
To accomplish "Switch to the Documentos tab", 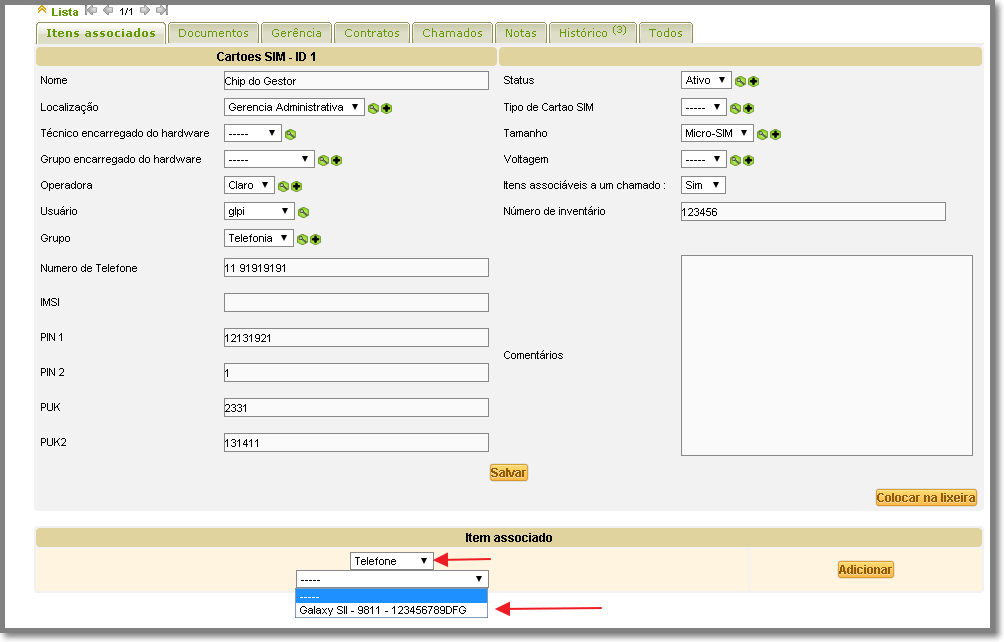I will [x=213, y=32].
